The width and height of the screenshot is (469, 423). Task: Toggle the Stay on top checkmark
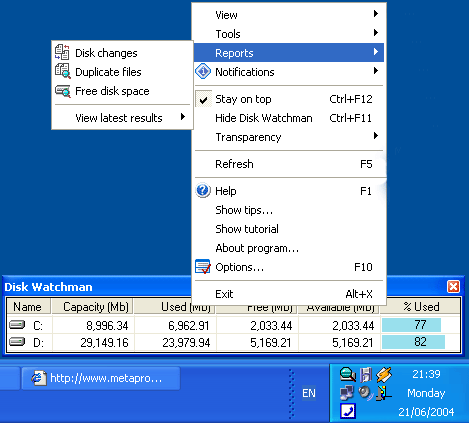click(x=203, y=99)
